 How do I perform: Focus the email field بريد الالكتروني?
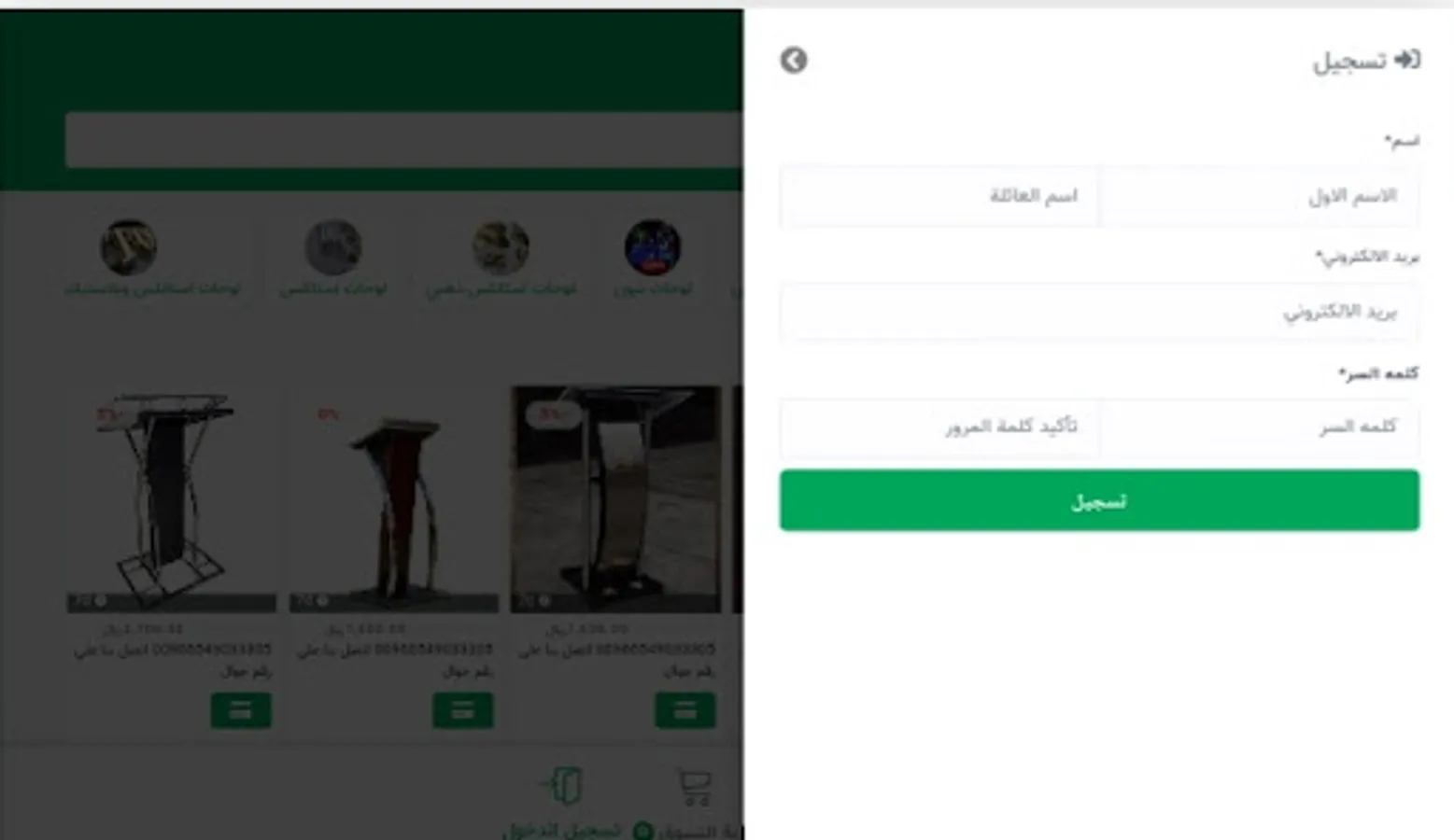(1099, 312)
